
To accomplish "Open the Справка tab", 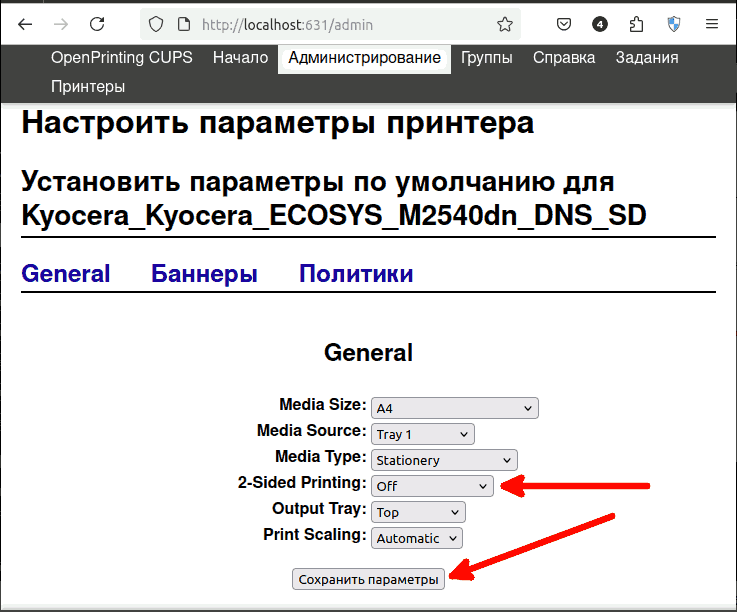I will [564, 58].
